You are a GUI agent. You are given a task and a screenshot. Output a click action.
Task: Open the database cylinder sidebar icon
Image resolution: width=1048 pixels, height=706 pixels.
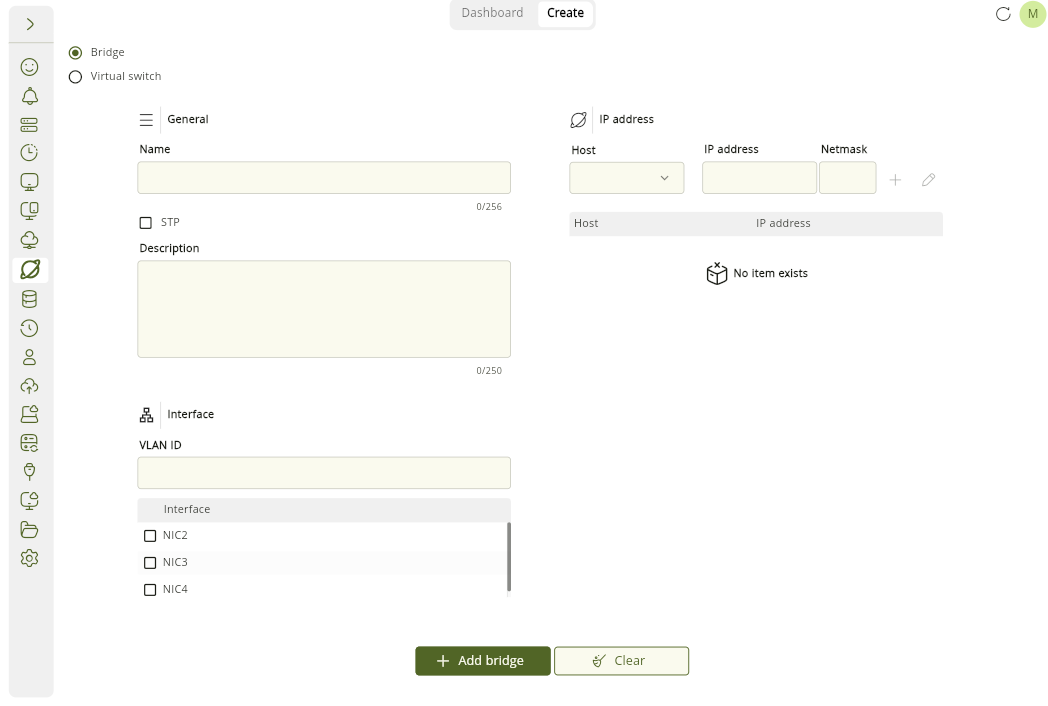(29, 299)
